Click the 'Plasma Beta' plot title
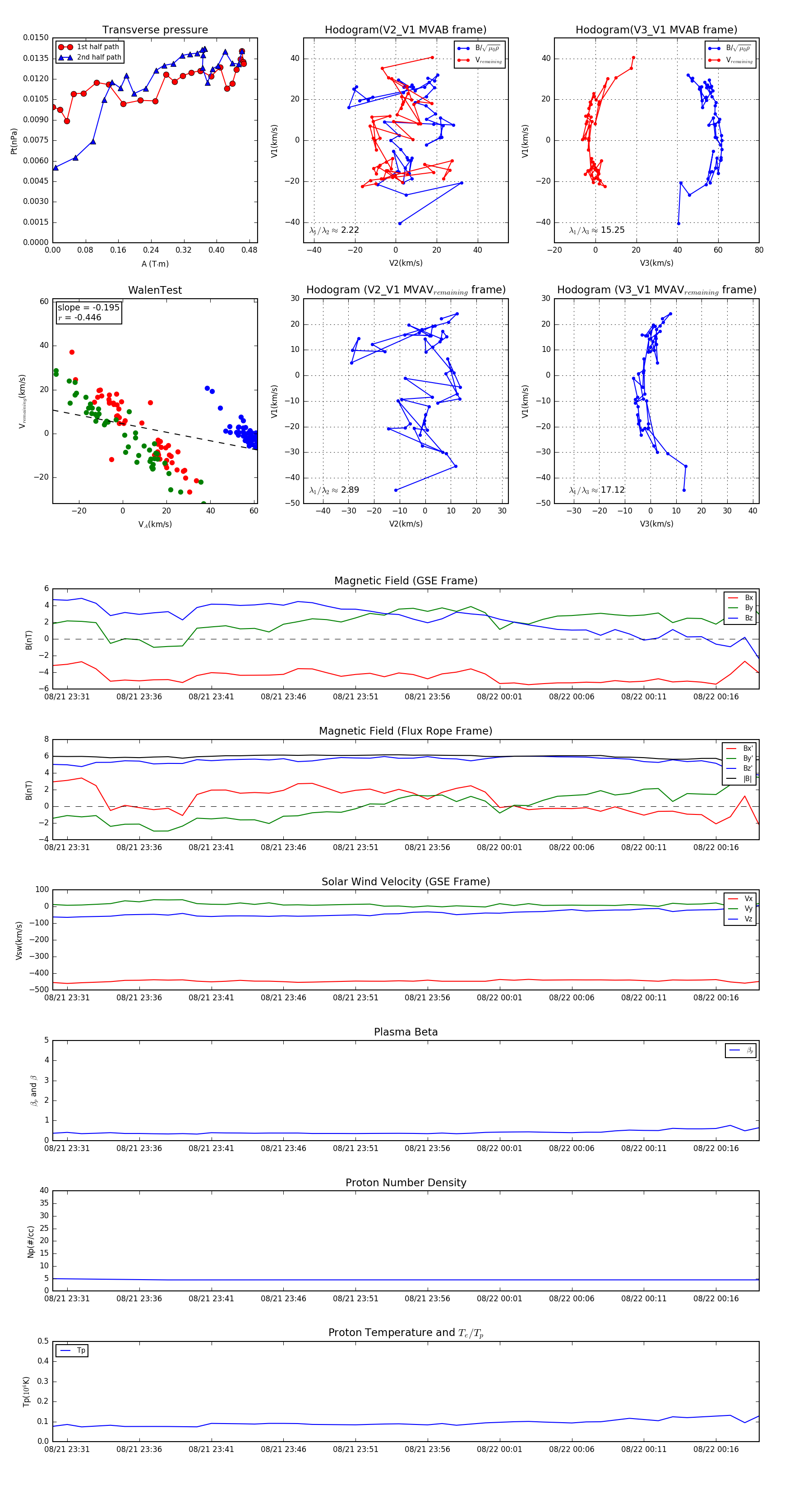 coord(406,1032)
